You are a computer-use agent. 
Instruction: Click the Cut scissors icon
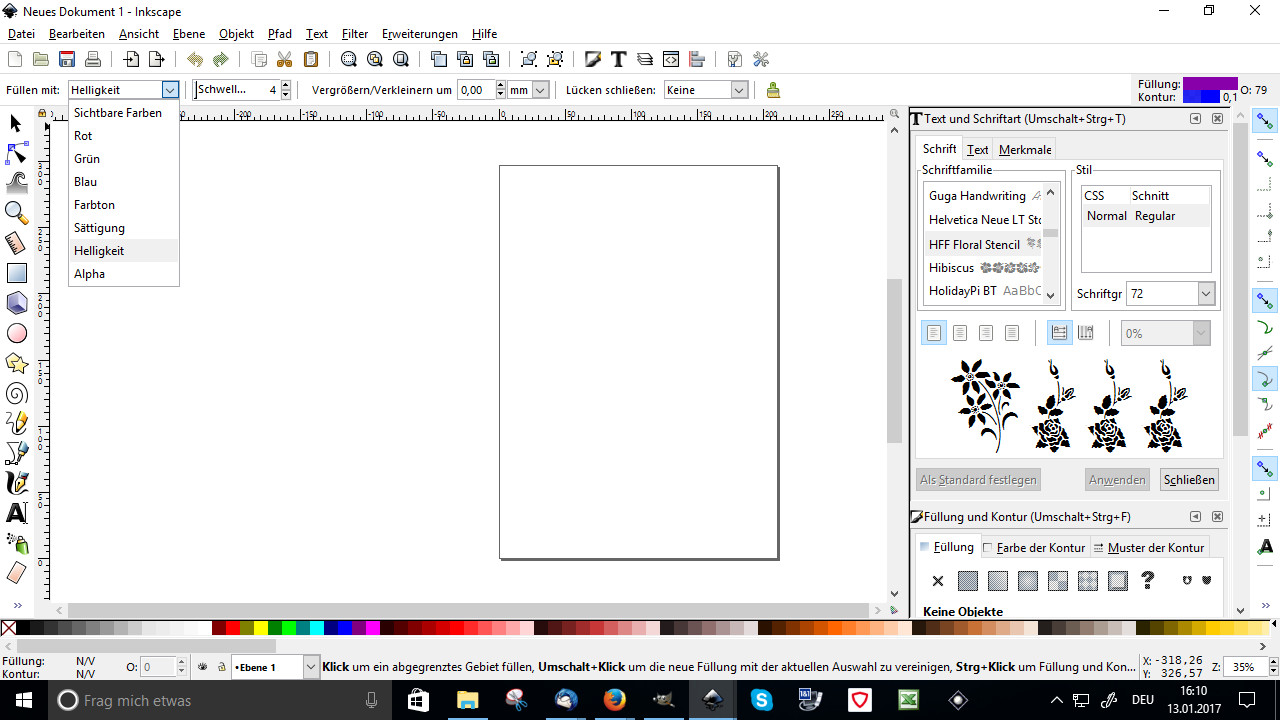285,60
